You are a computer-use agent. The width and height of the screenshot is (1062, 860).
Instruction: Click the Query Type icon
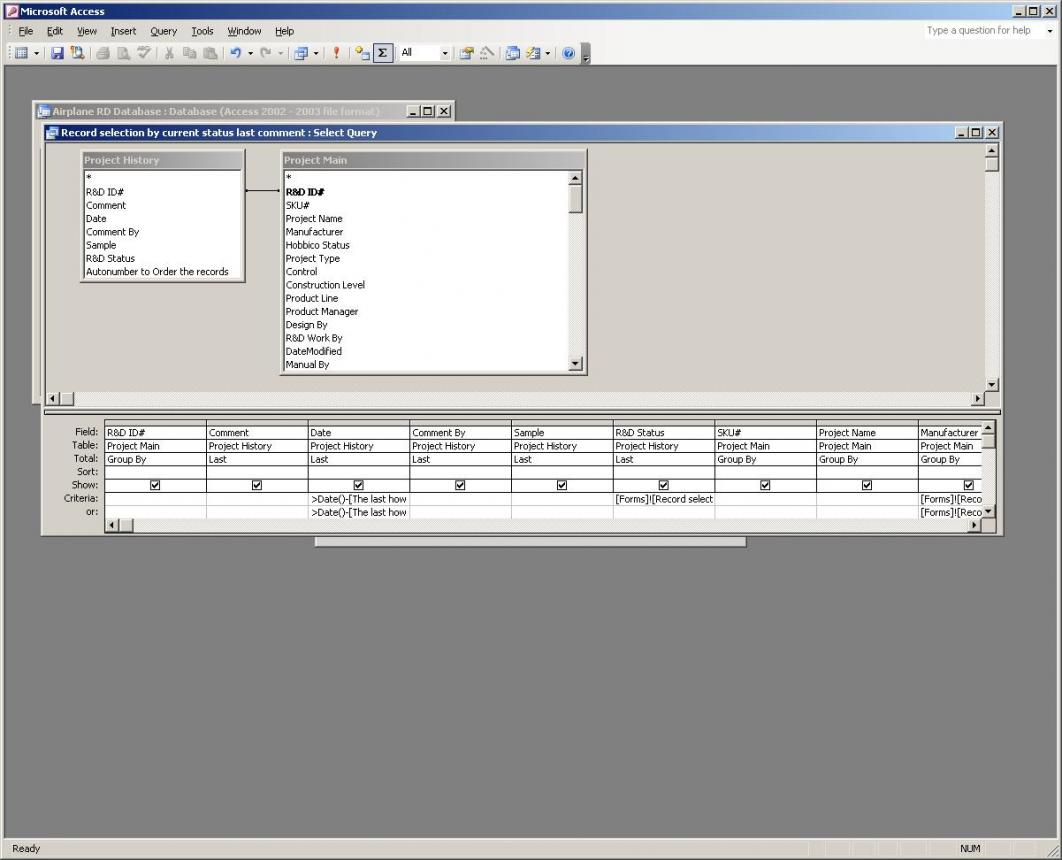pyautogui.click(x=301, y=53)
